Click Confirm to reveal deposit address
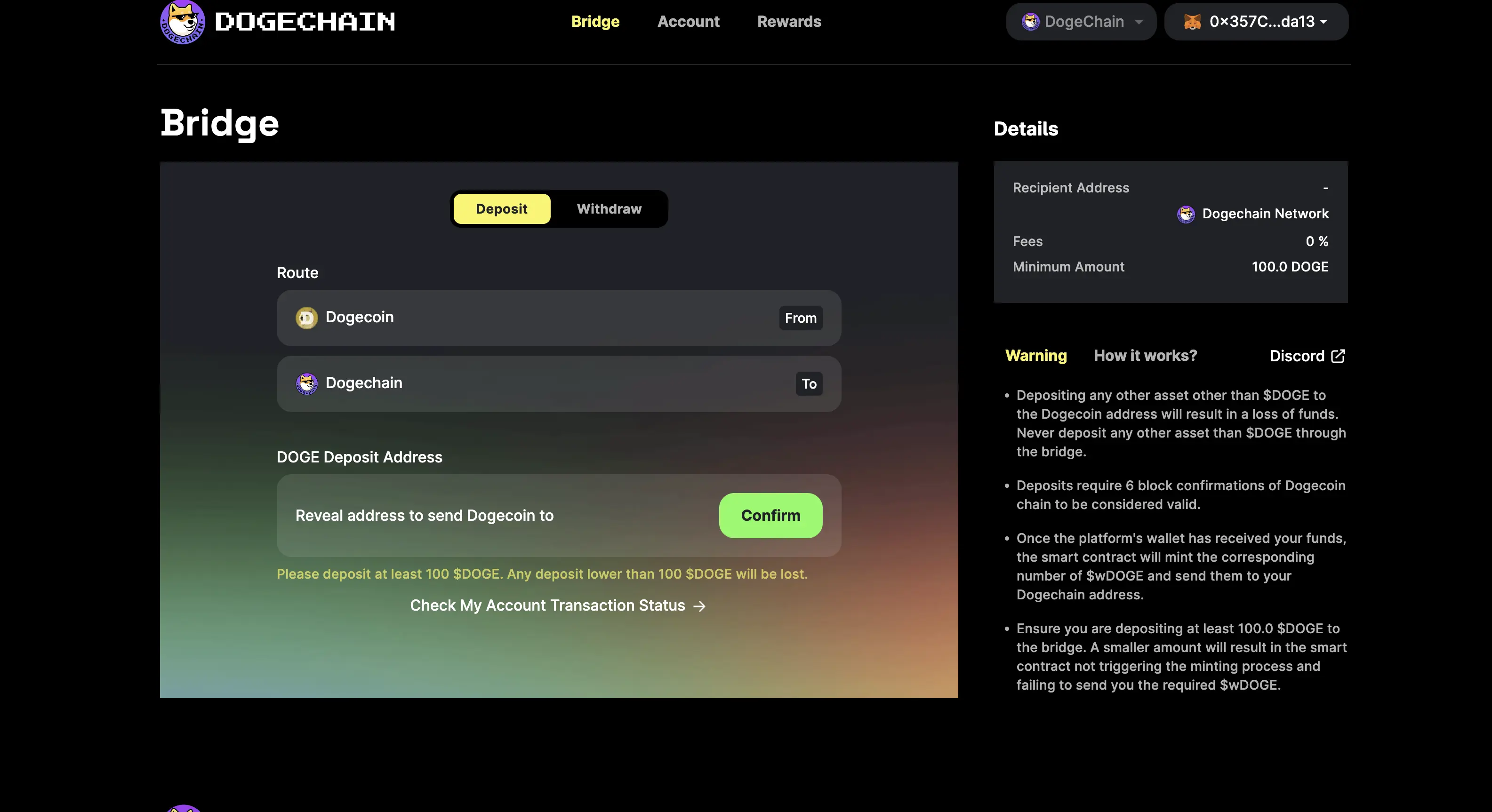1492x812 pixels. [x=770, y=515]
